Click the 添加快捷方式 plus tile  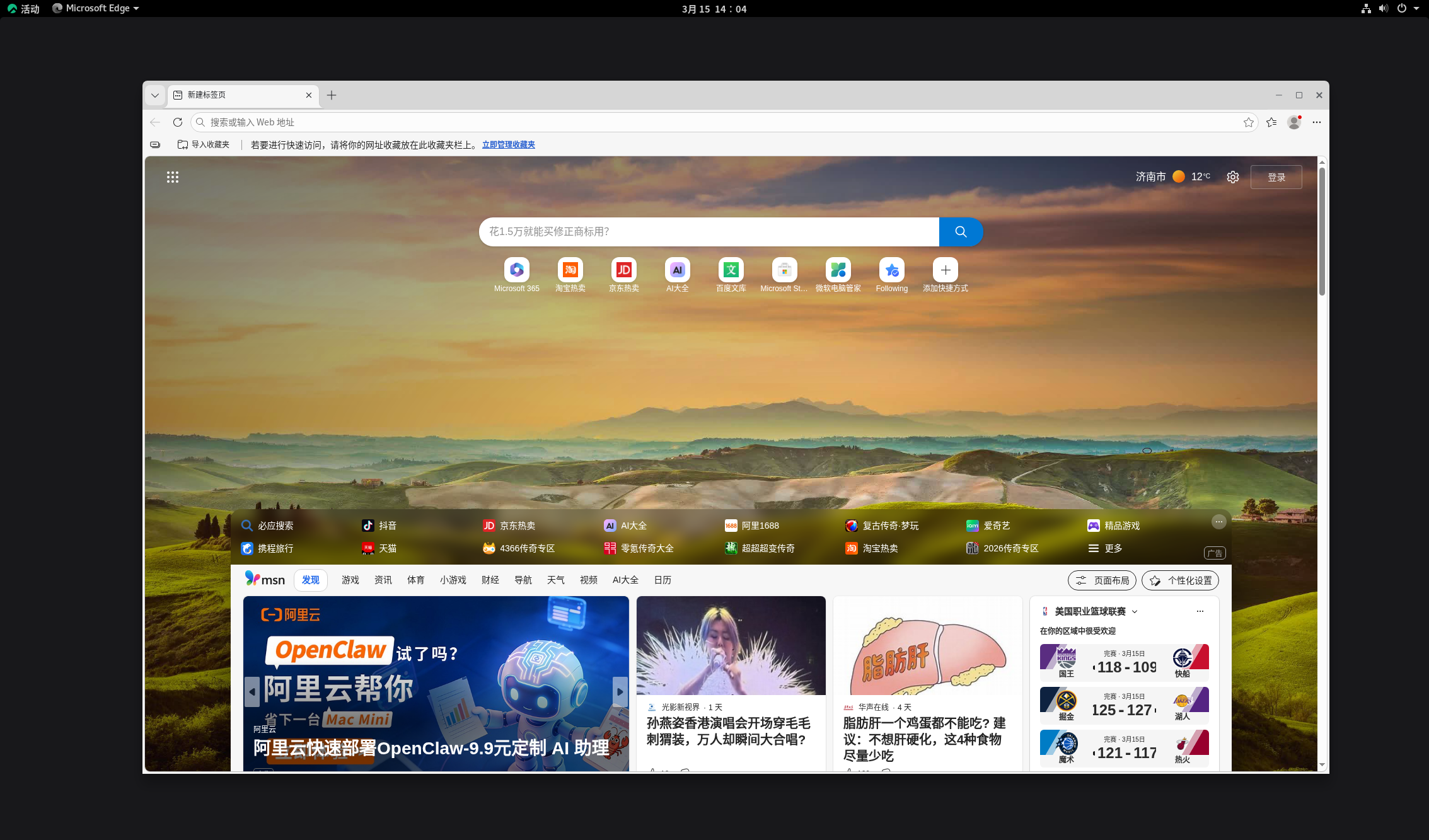pyautogui.click(x=945, y=270)
